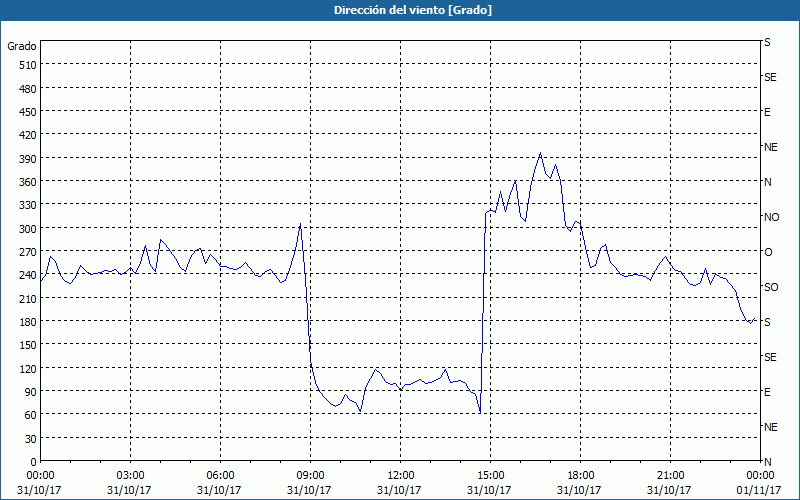Click the 03:00 time axis label
This screenshot has height=500, width=800.
coord(130,476)
